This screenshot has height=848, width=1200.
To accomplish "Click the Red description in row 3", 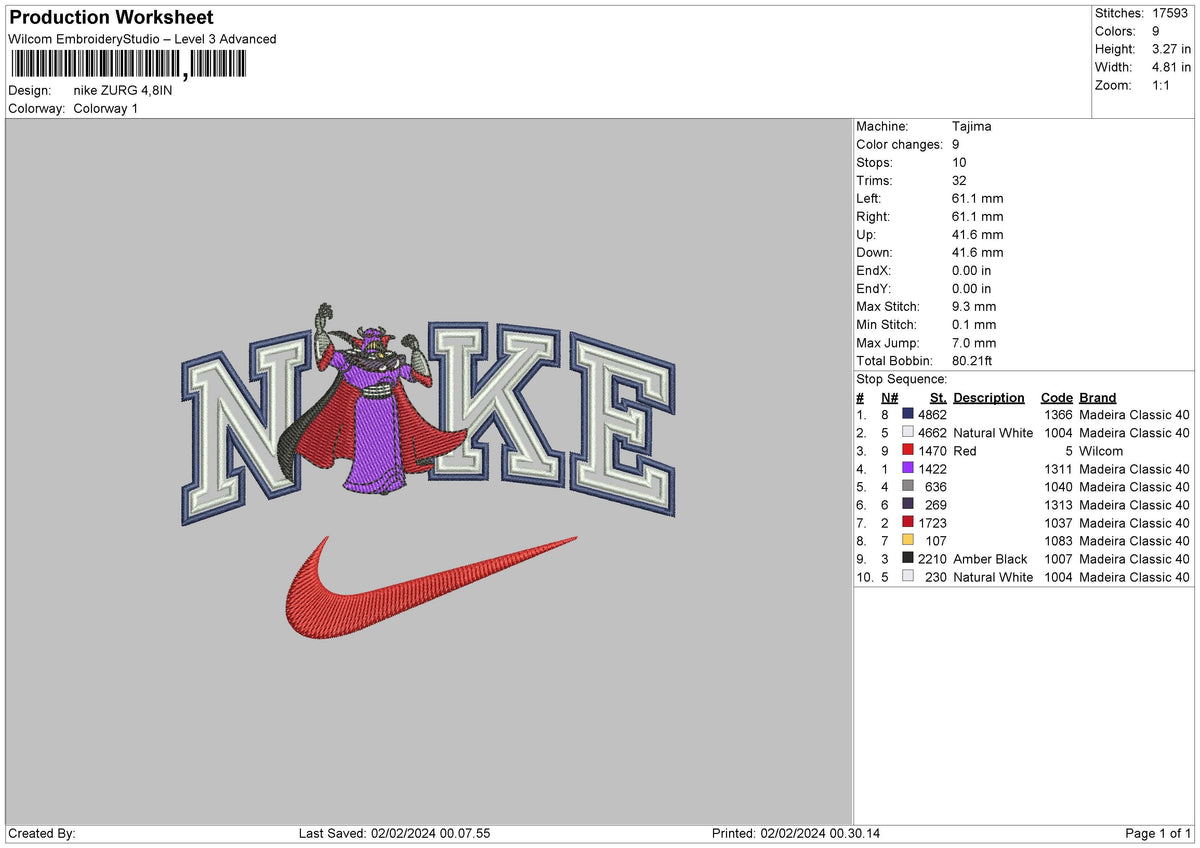I will coord(965,451).
